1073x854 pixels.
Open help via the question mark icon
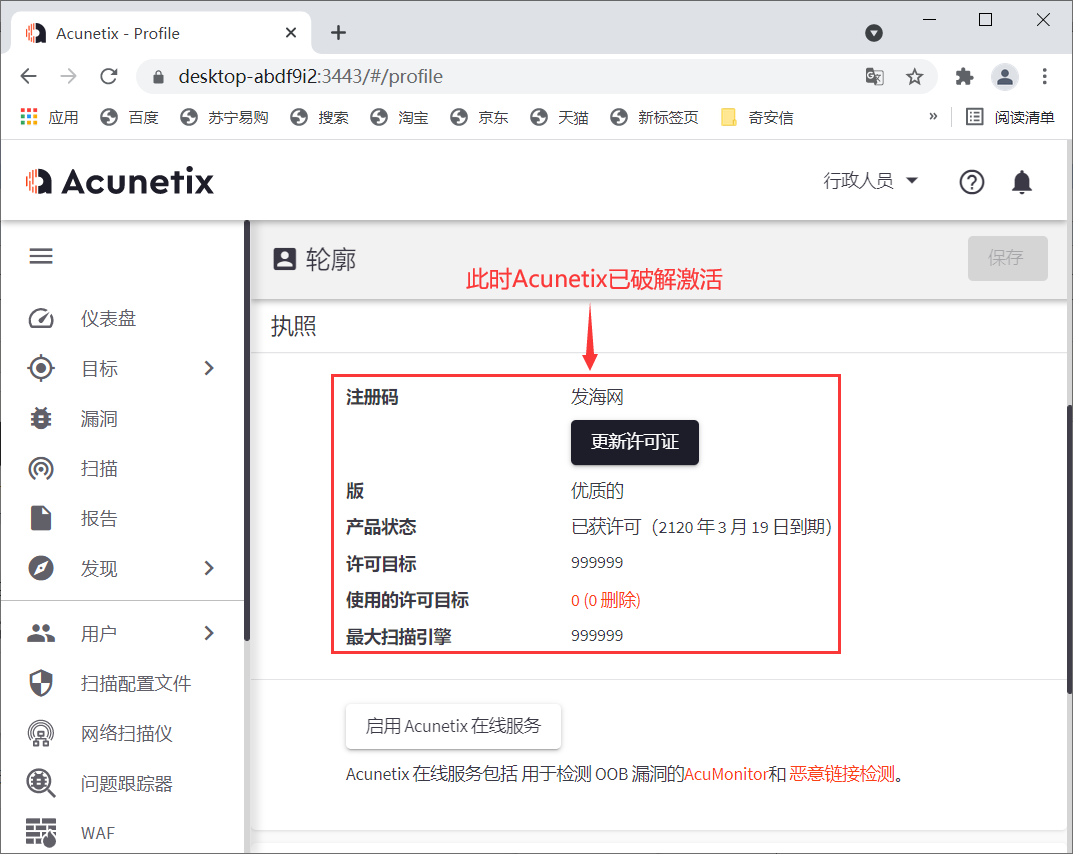coord(971,182)
